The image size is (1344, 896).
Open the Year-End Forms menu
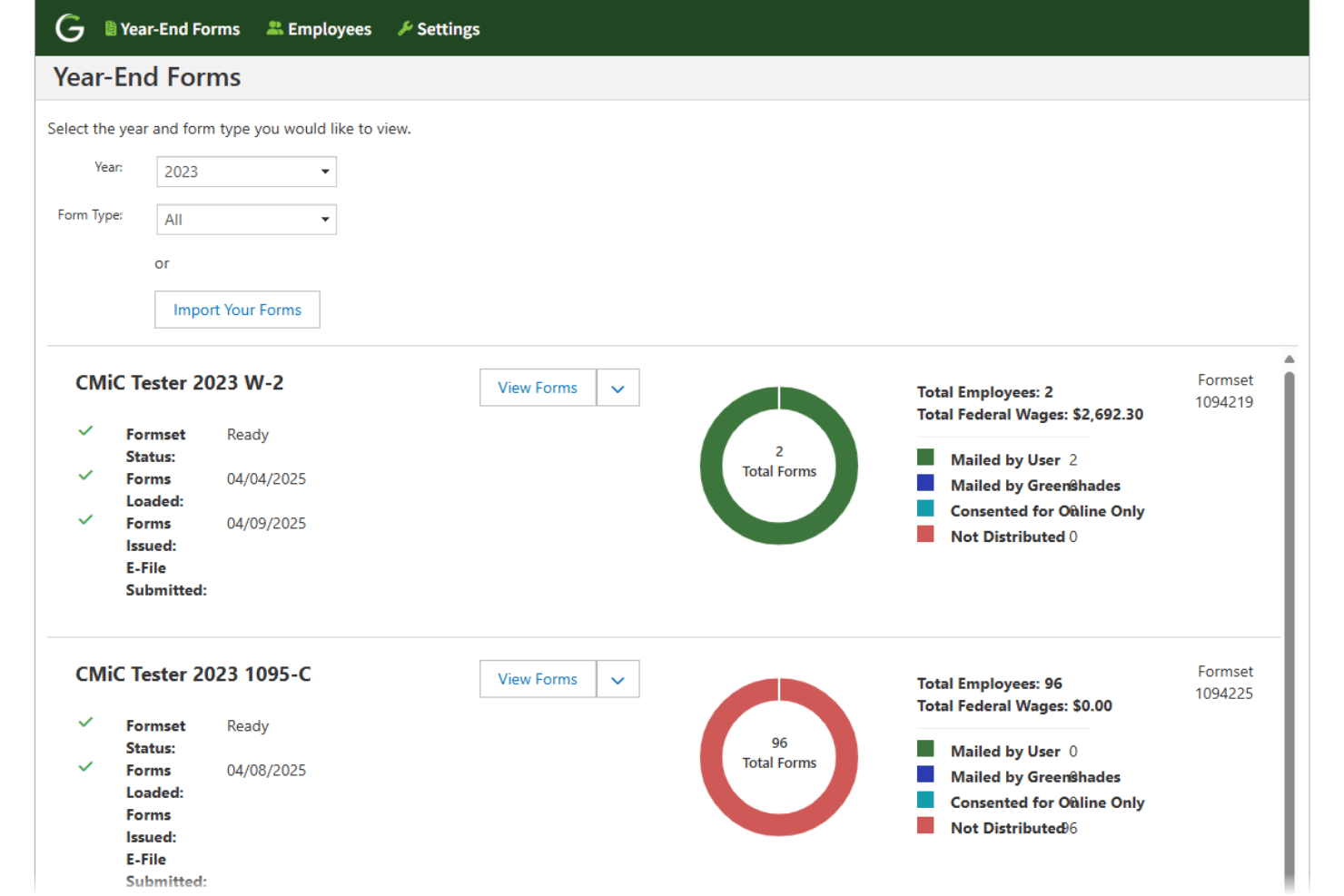[x=173, y=29]
